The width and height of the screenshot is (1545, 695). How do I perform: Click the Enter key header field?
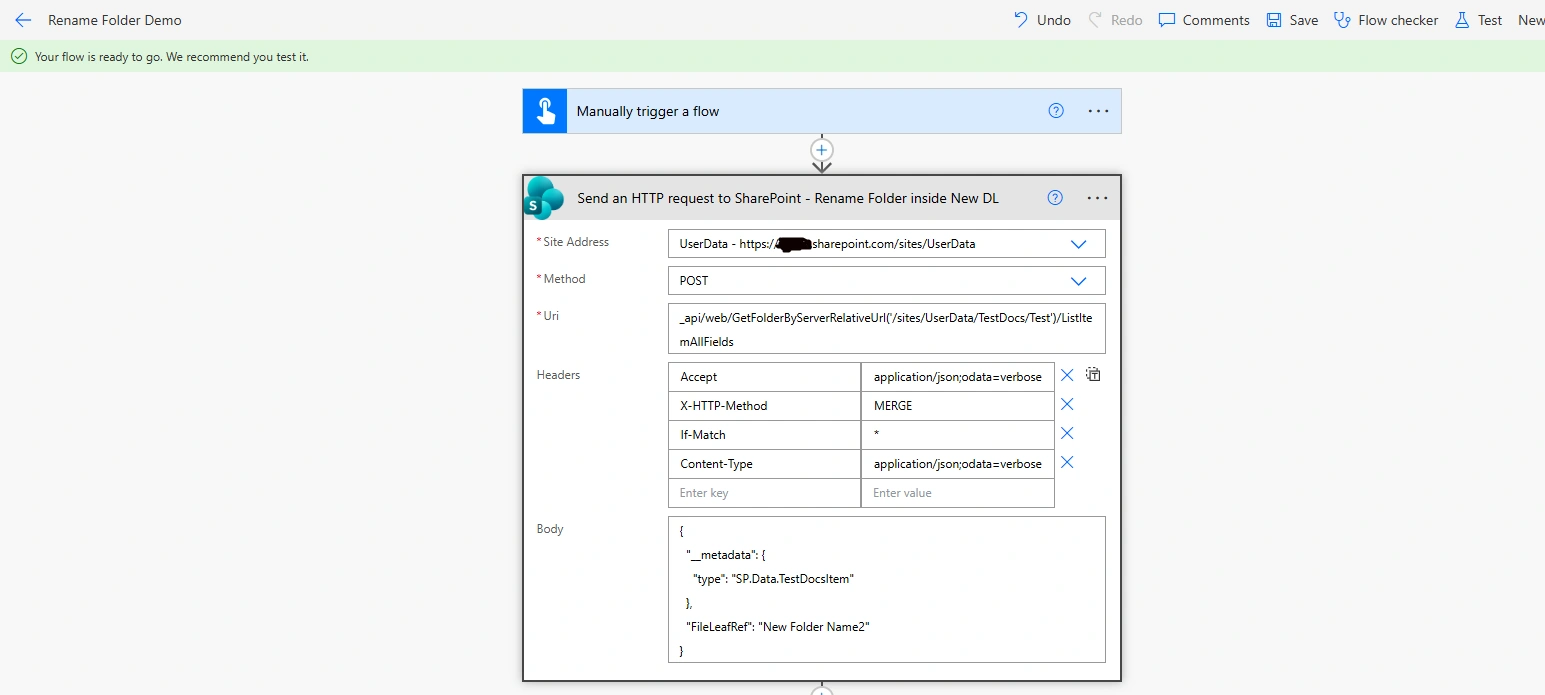pyautogui.click(x=764, y=493)
